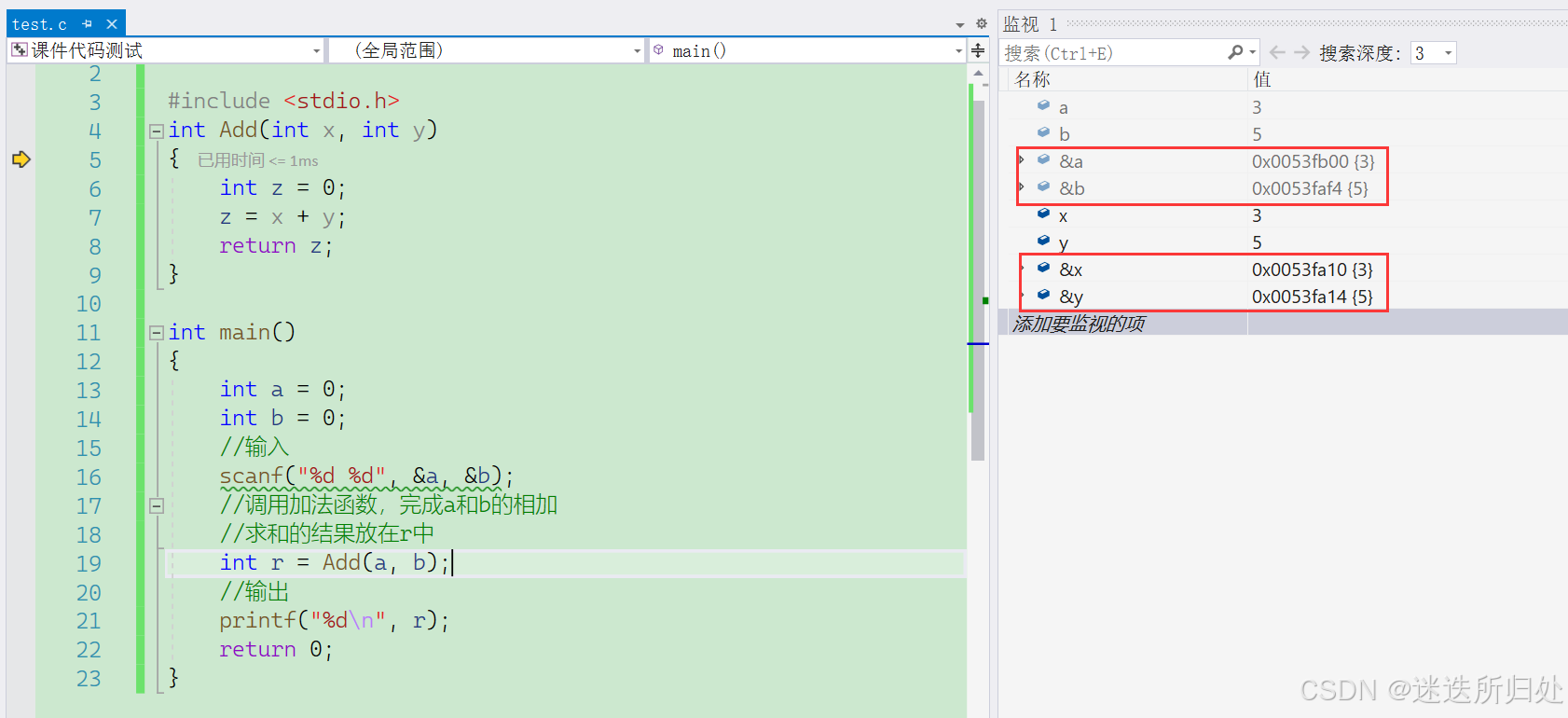Click the return z; statement
The height and width of the screenshot is (718, 1568).
(276, 246)
